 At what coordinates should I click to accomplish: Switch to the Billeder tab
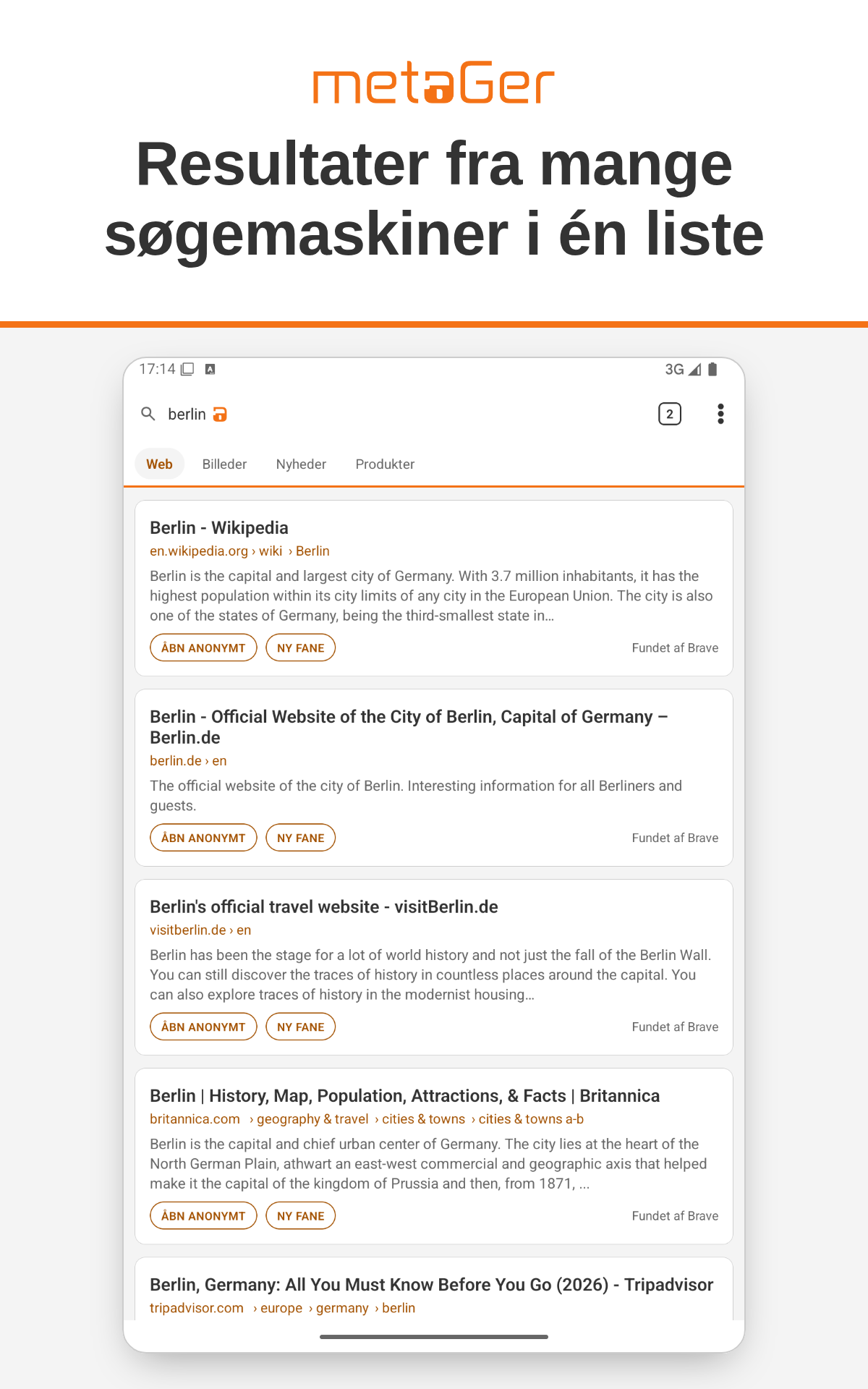(224, 464)
